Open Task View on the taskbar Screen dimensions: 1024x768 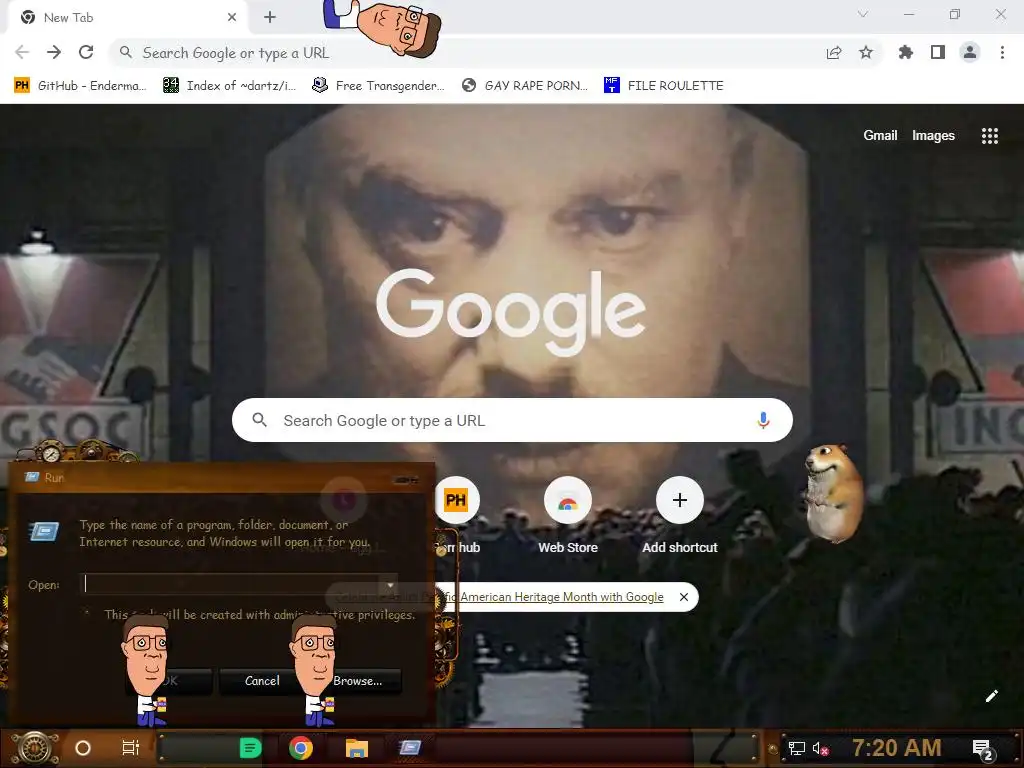click(x=131, y=748)
